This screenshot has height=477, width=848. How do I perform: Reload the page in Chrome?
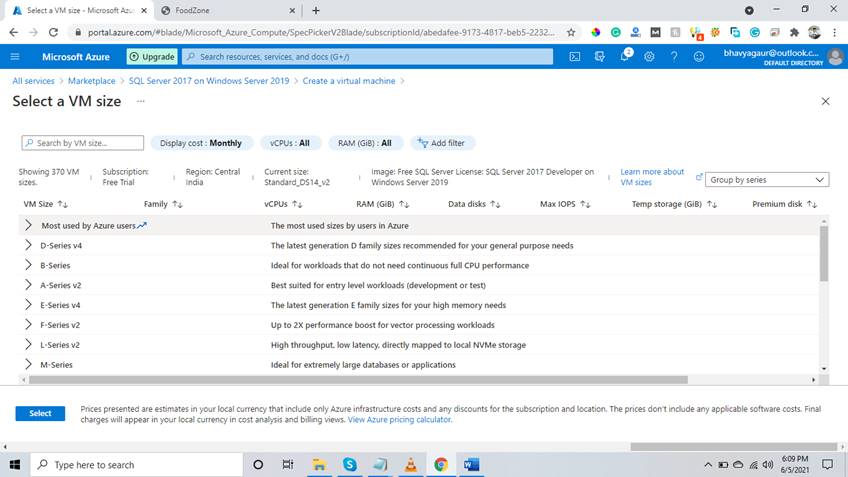pyautogui.click(x=53, y=32)
